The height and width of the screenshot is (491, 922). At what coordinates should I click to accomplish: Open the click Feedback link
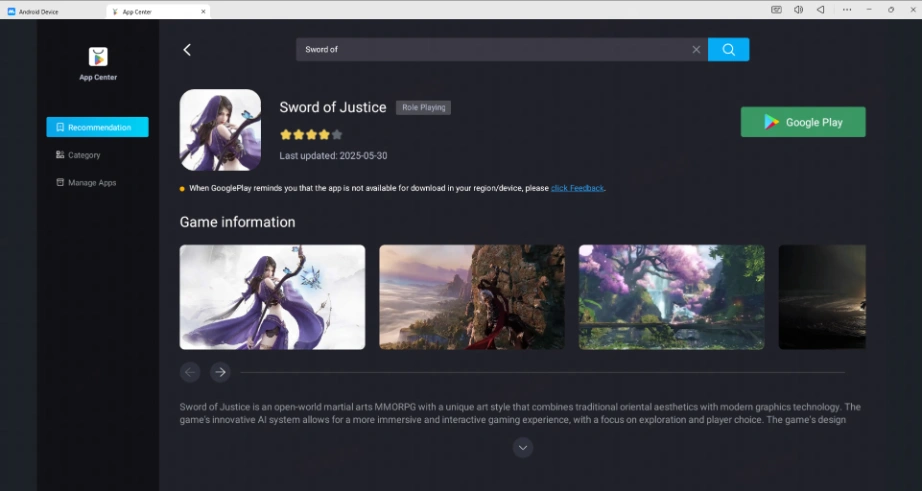577,188
